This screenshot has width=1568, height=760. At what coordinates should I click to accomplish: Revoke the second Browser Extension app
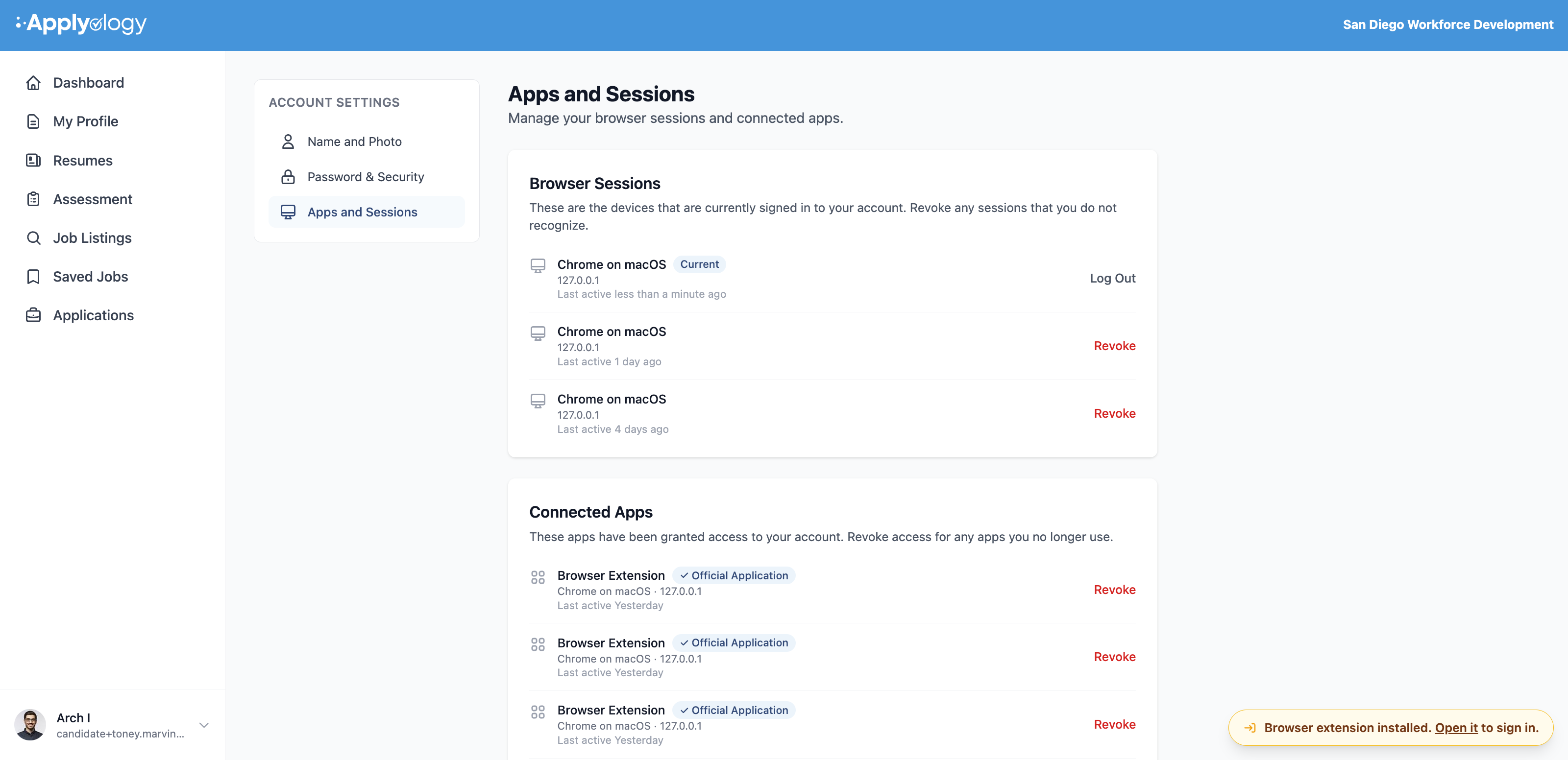click(1114, 657)
